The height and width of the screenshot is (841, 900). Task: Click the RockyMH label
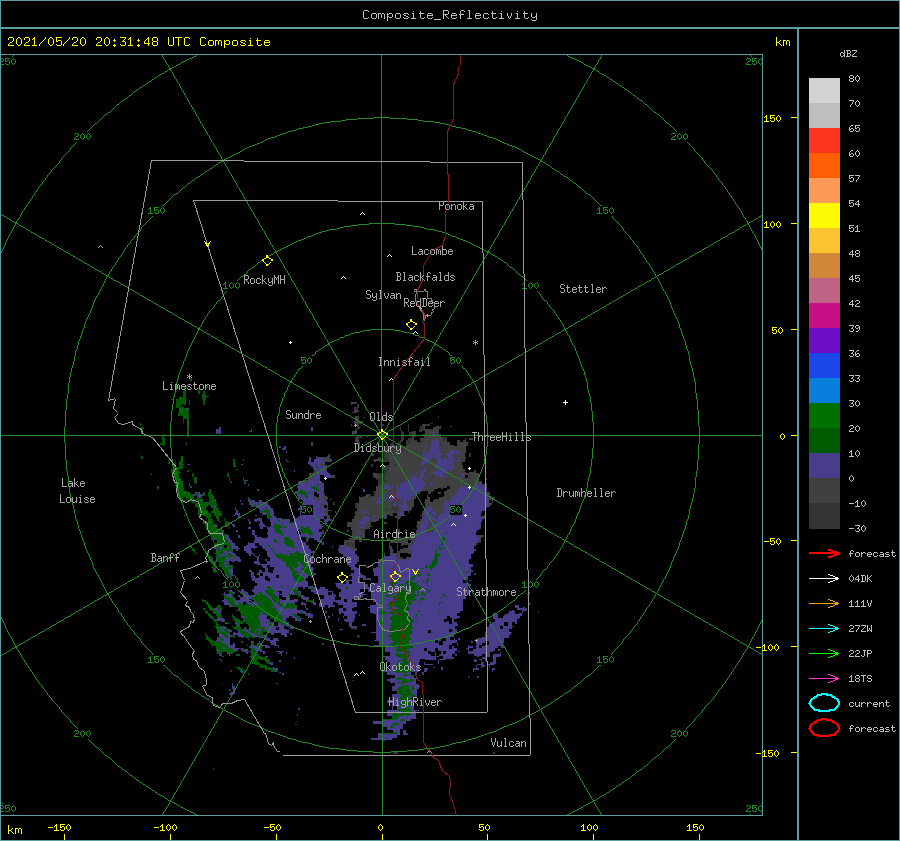(264, 280)
